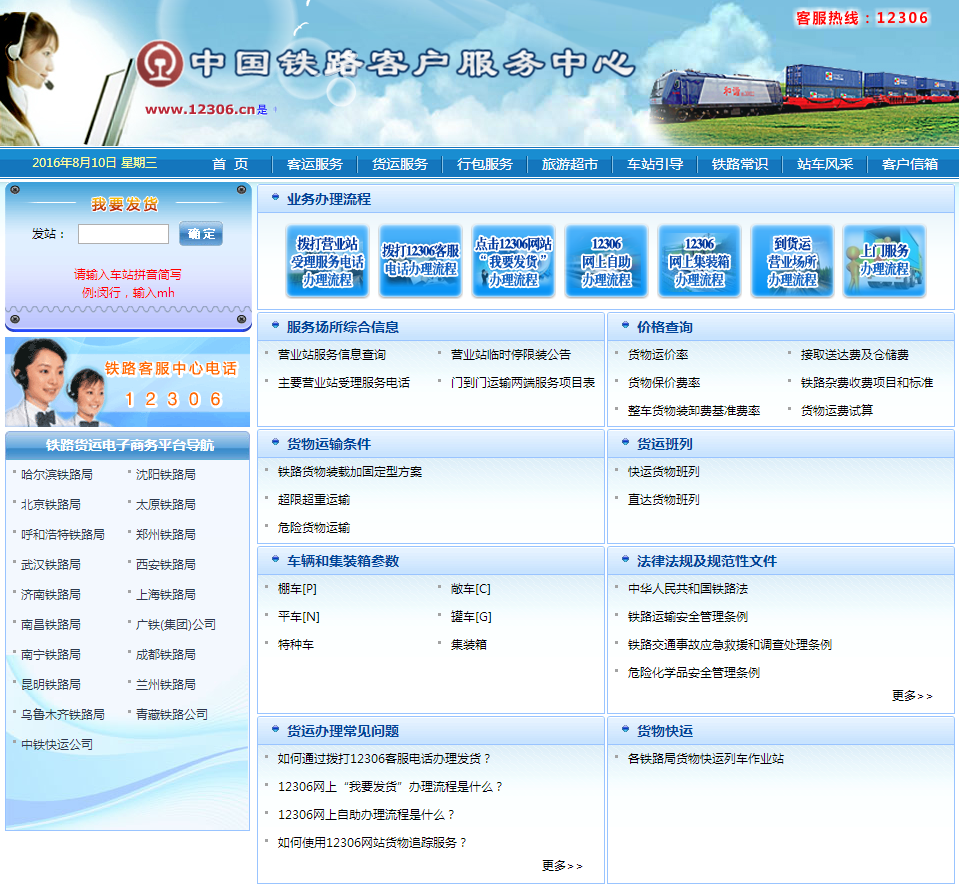The width and height of the screenshot is (959, 887).
Task: Open 铁路杂费收费项目和标准 link
Action: 867,383
